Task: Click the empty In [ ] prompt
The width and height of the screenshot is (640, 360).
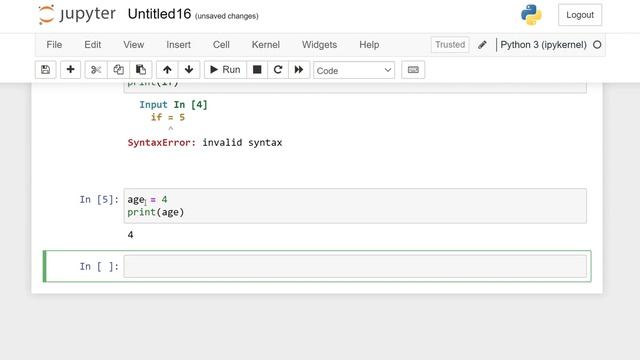Action: (x=99, y=267)
